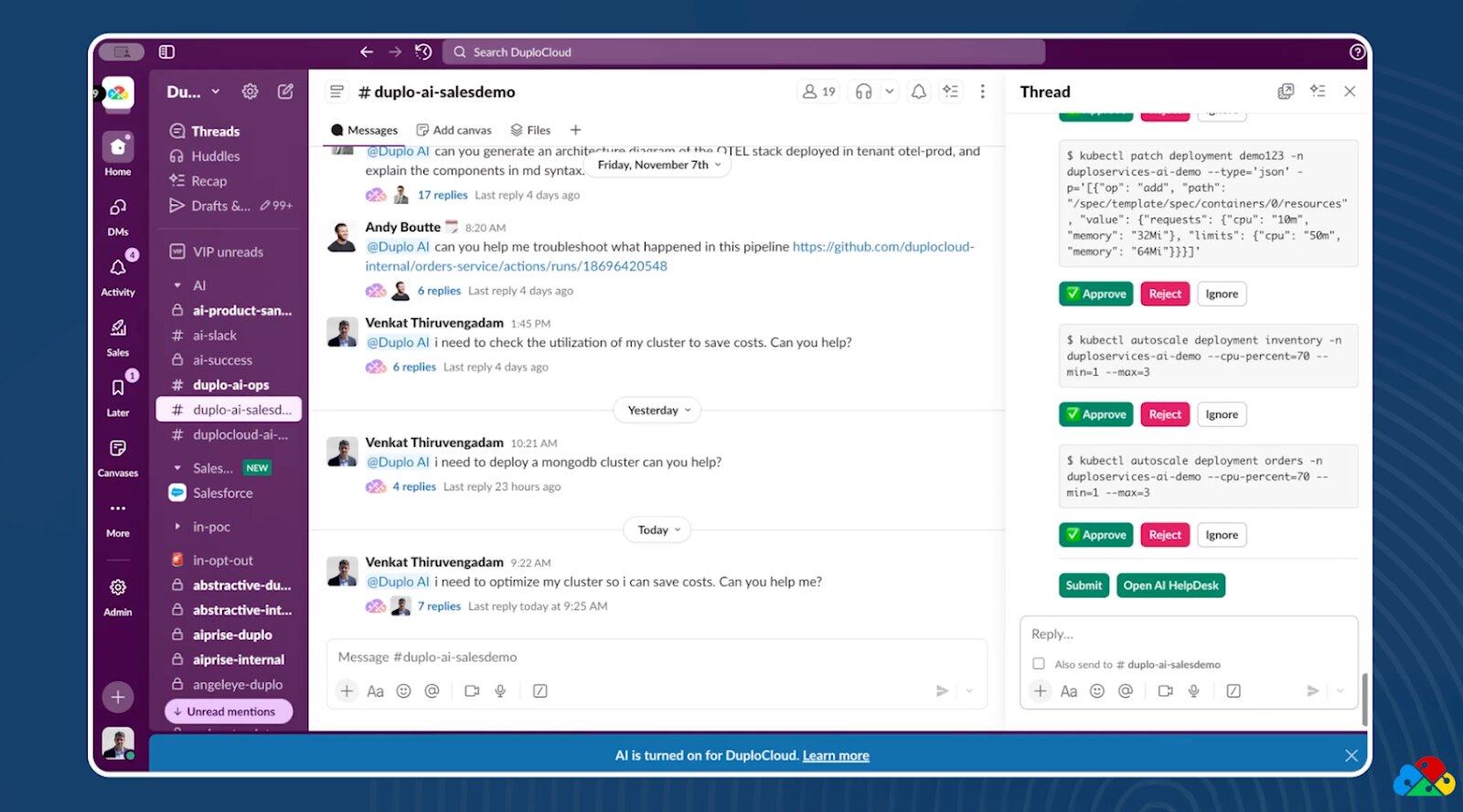
Task: Open the Yesterday date dropdown
Action: (658, 411)
